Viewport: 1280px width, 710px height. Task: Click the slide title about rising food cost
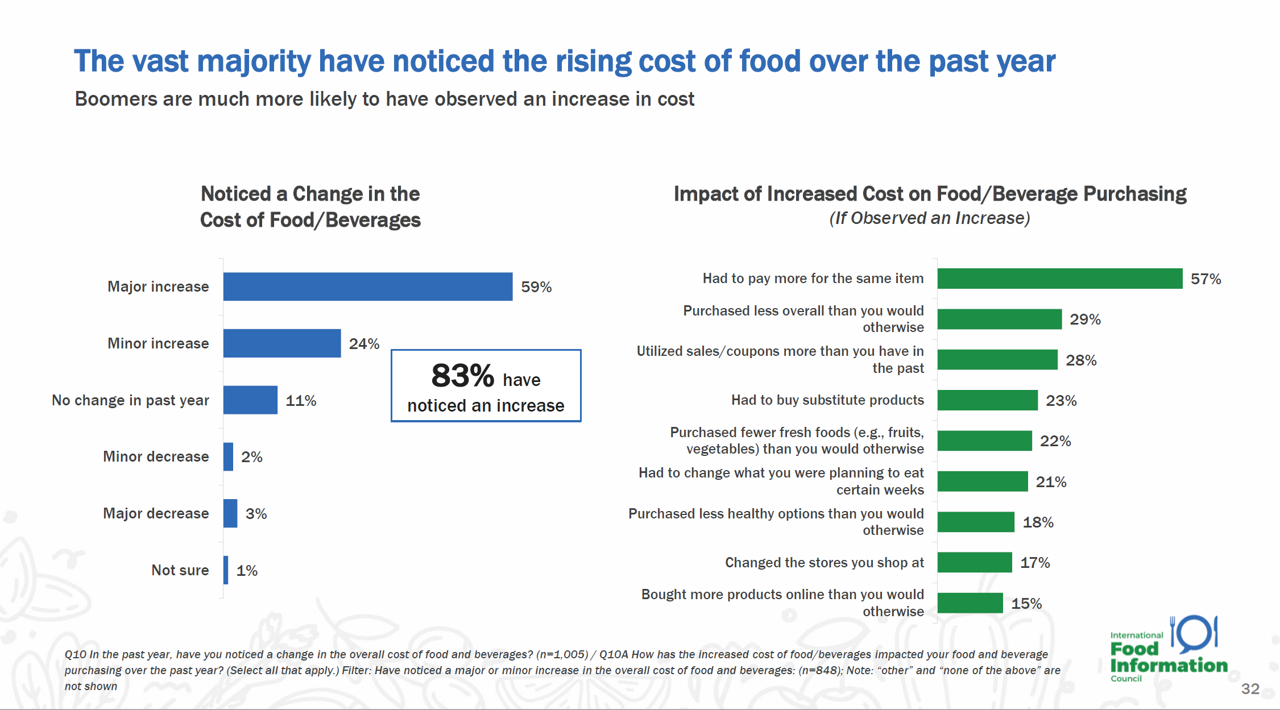[x=564, y=61]
